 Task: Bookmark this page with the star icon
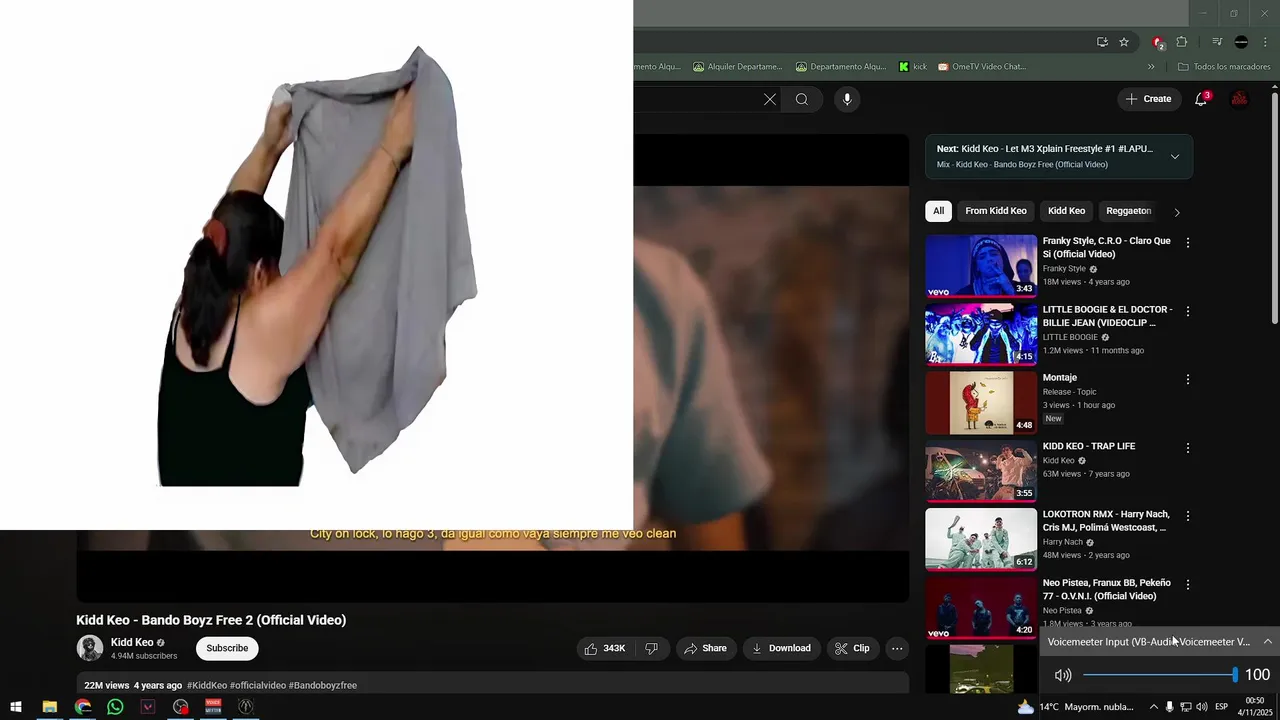pos(1124,42)
